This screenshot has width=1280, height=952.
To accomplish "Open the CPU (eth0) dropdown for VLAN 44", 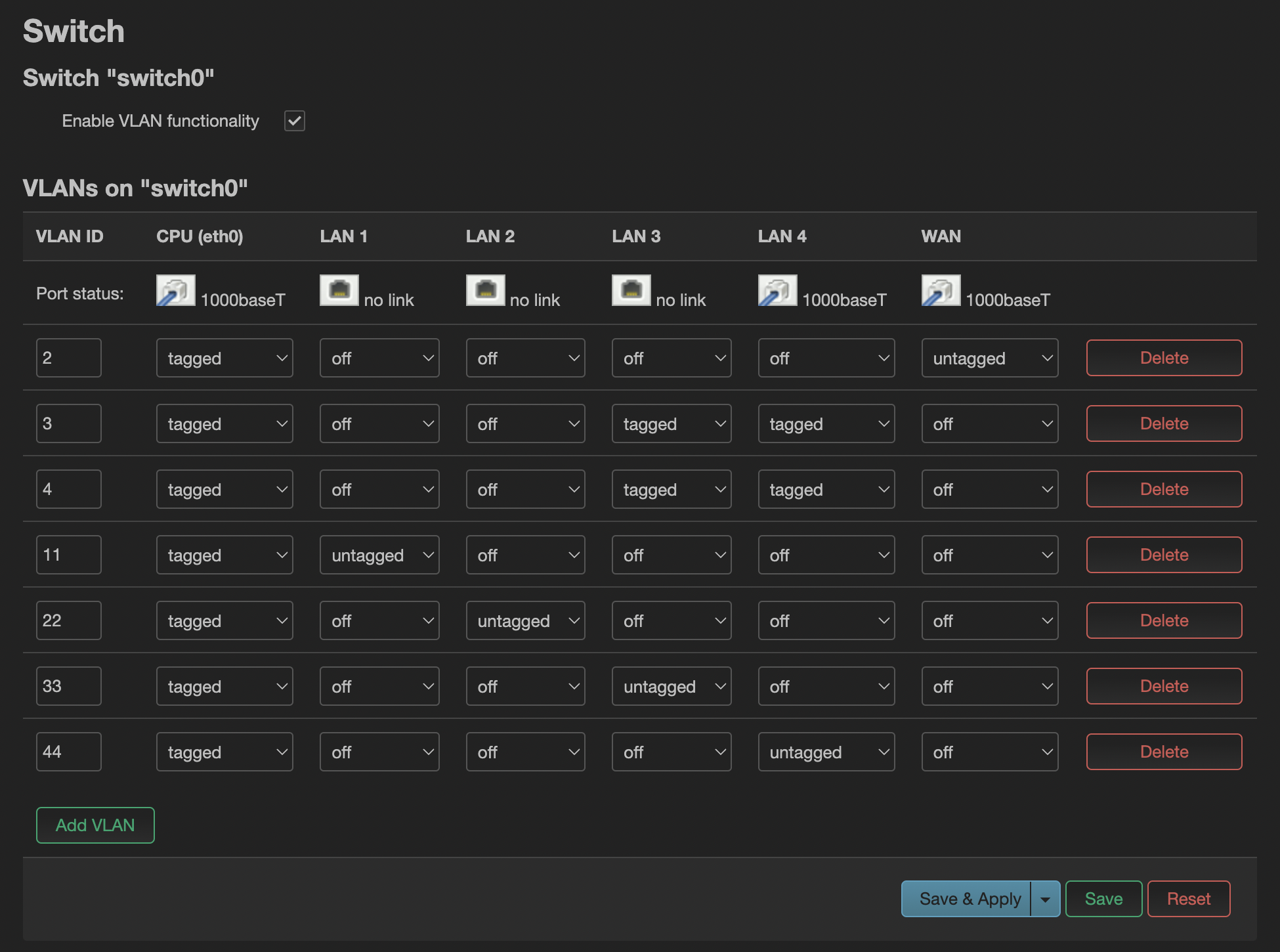I will pyautogui.click(x=224, y=752).
